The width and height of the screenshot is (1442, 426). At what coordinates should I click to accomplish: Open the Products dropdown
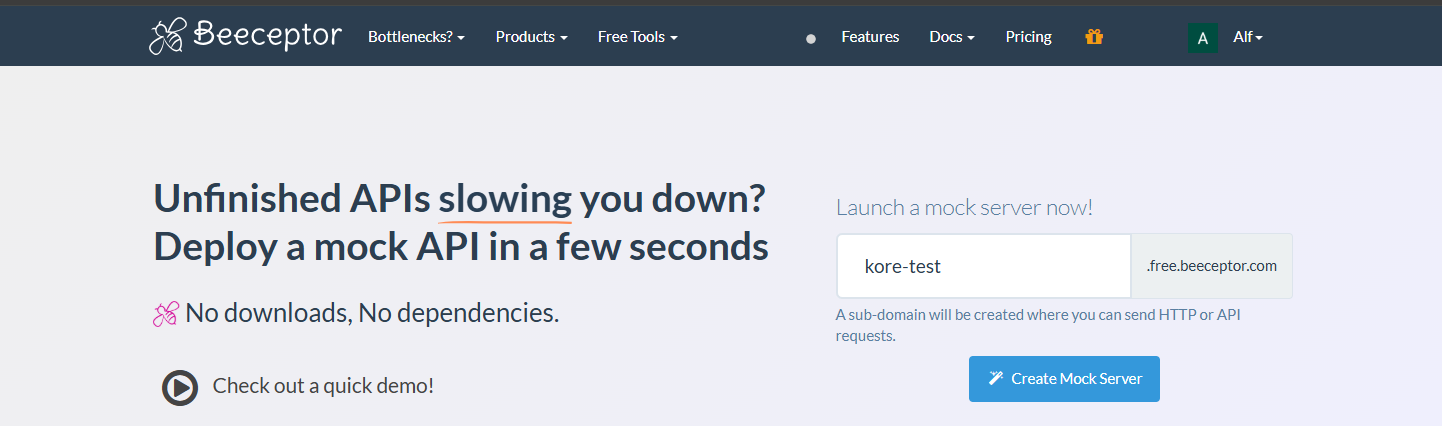[x=531, y=37]
